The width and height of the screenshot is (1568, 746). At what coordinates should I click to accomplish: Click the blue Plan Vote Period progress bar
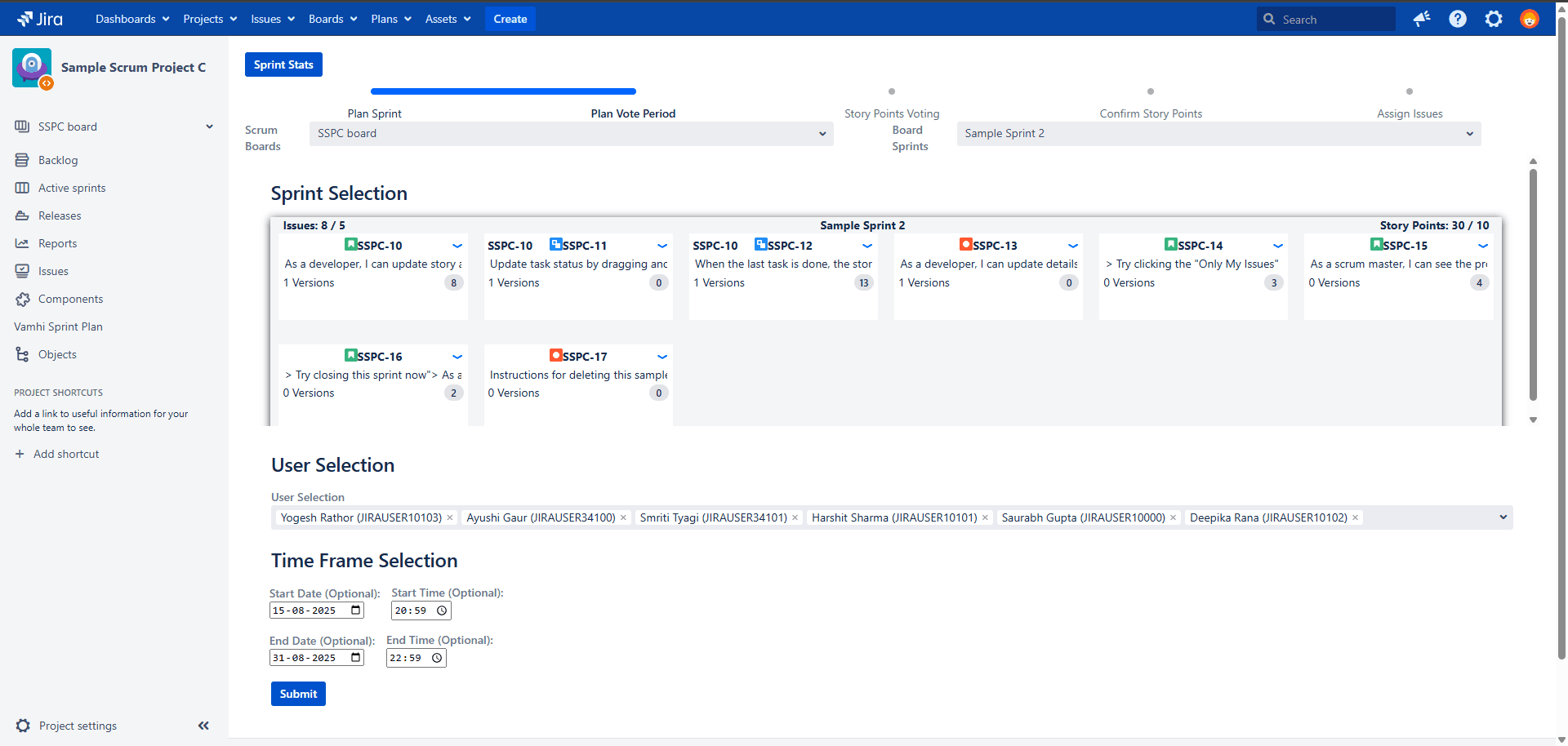pyautogui.click(x=503, y=91)
